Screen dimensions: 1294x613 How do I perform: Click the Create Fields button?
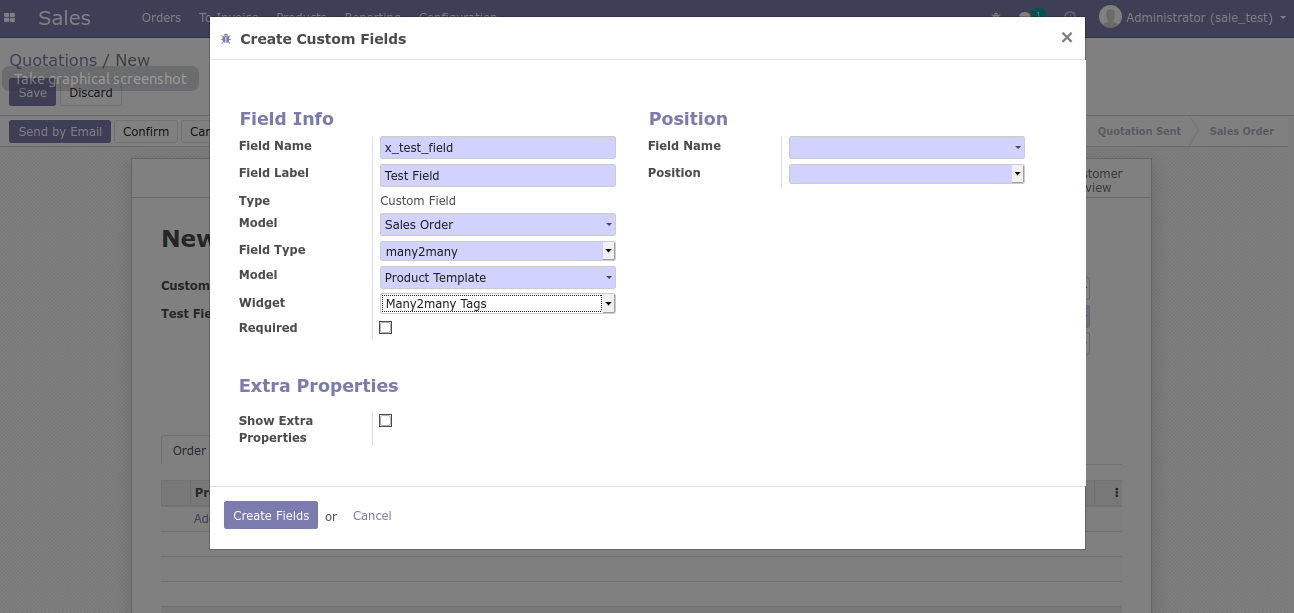[271, 516]
